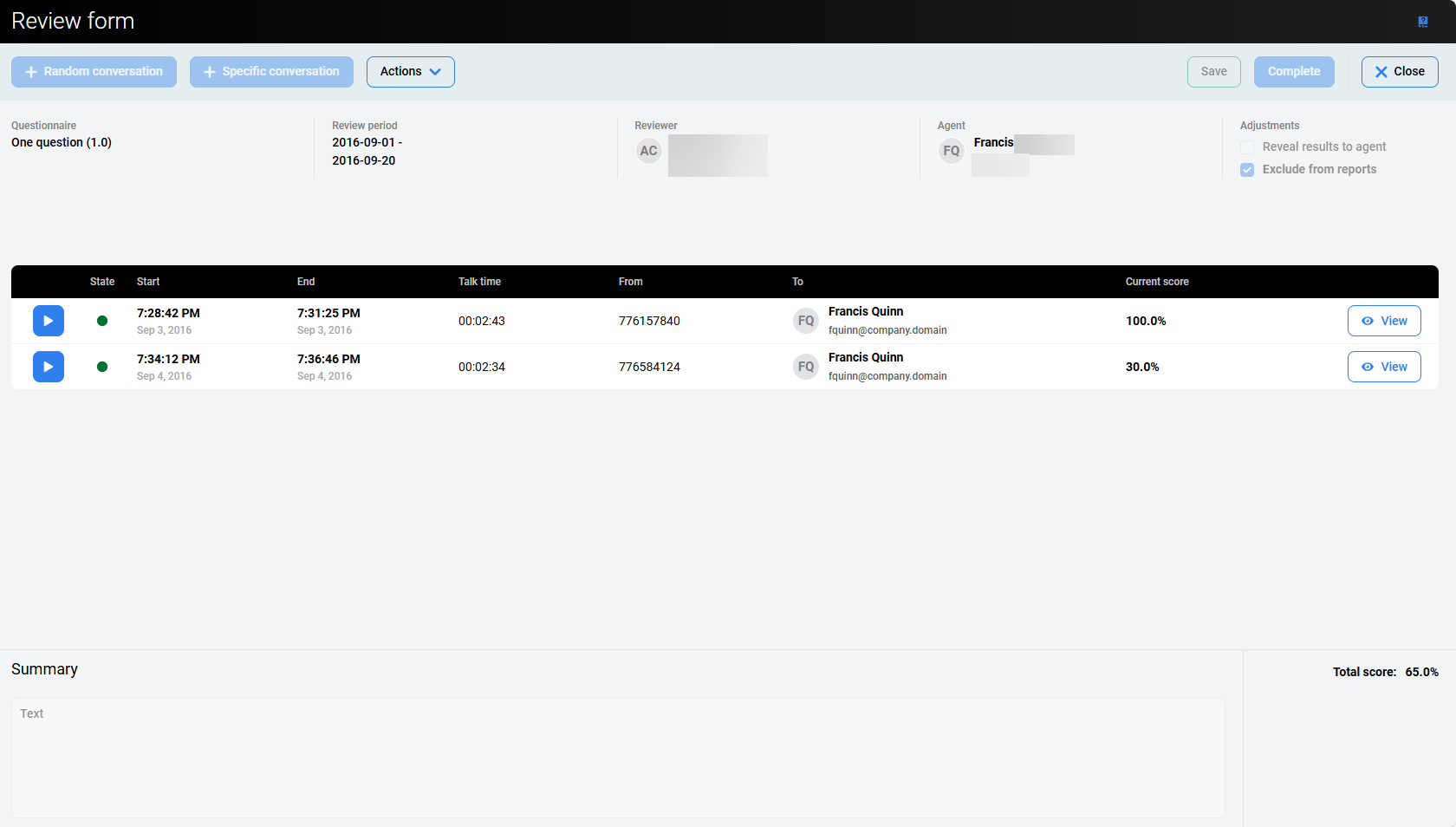This screenshot has height=827, width=1456.
Task: Play the 7:34:12 PM conversation recording
Action: pyautogui.click(x=49, y=367)
